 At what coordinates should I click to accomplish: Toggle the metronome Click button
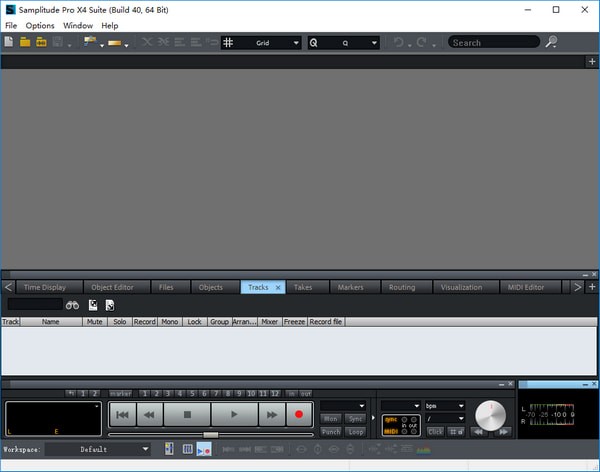(435, 432)
